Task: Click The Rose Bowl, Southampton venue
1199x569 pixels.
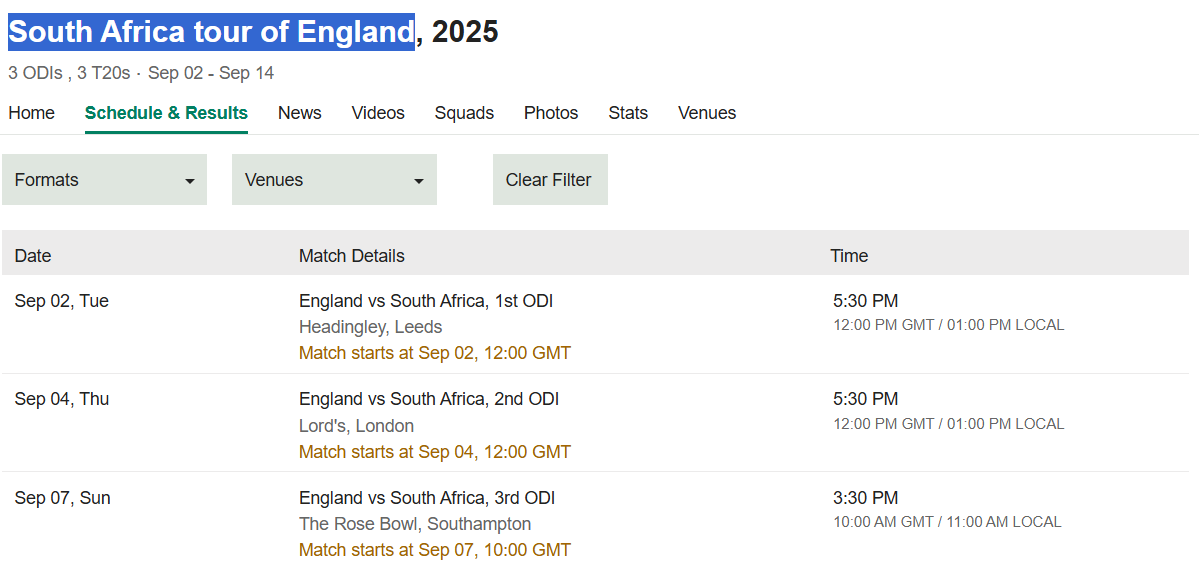Action: tap(414, 525)
